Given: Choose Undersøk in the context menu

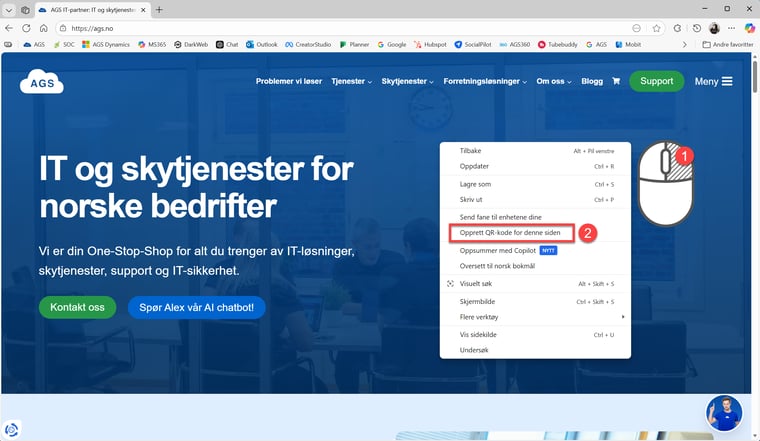Looking at the screenshot, I should point(535,350).
